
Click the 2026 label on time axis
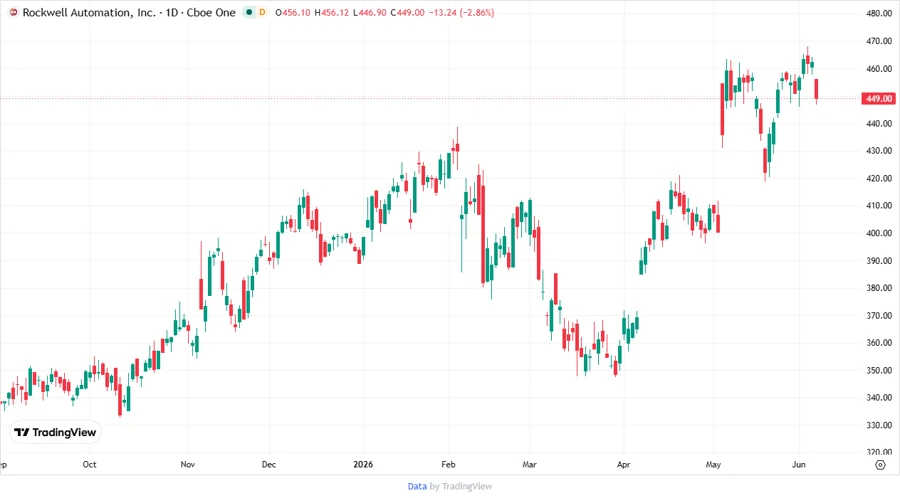tap(363, 464)
